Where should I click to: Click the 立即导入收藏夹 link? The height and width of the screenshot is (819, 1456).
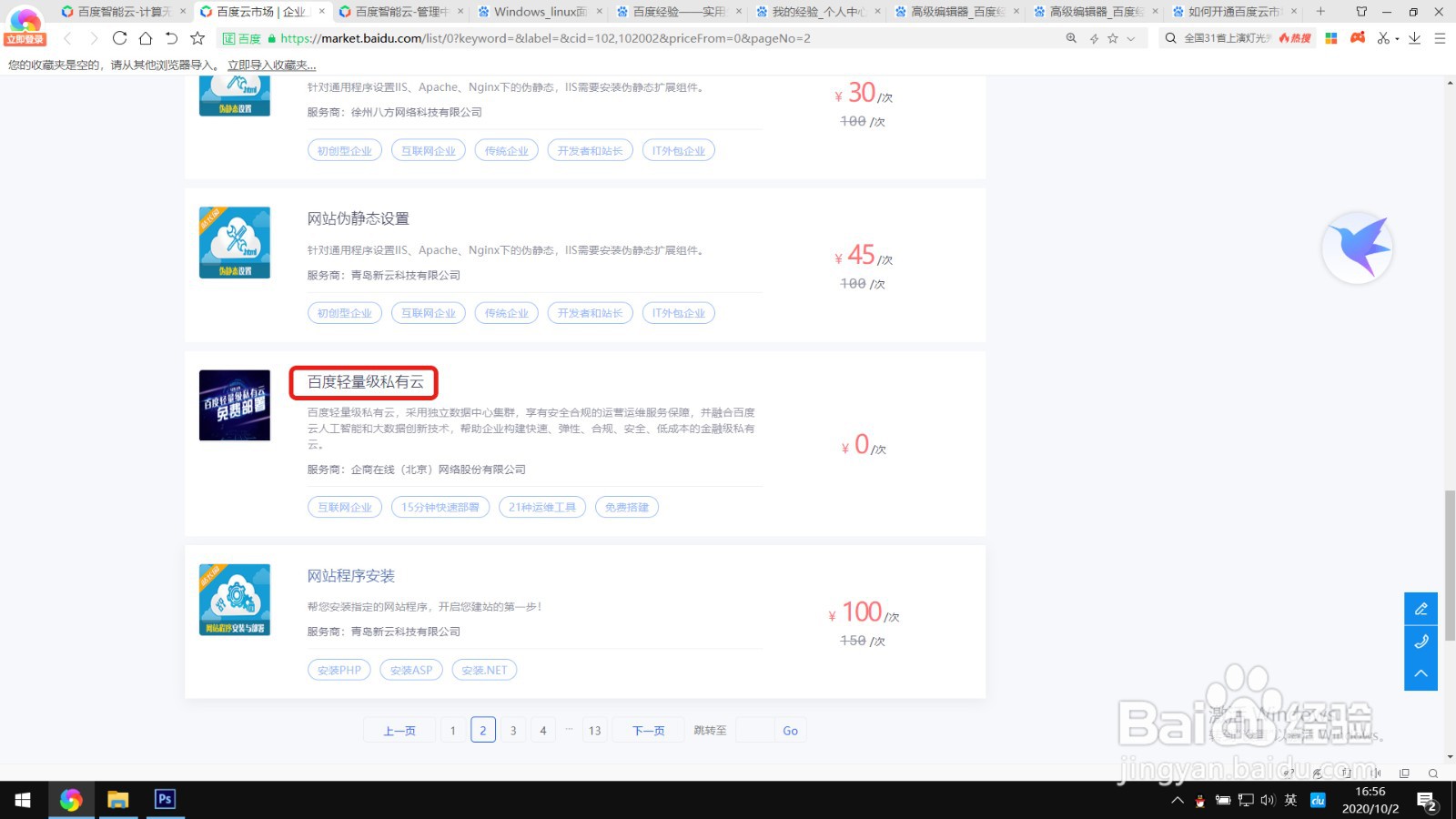271,65
